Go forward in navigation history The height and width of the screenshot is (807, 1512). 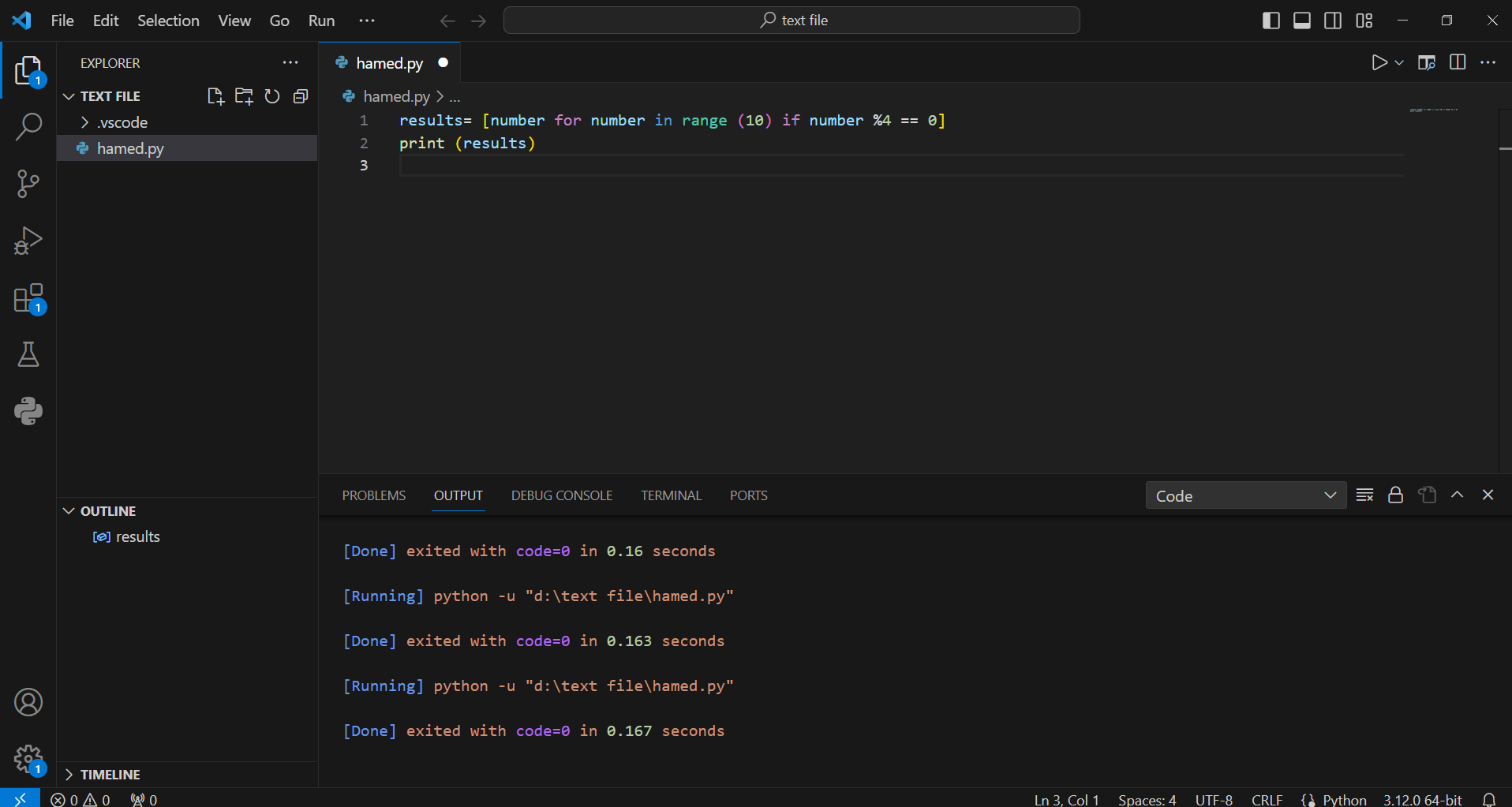coord(479,21)
